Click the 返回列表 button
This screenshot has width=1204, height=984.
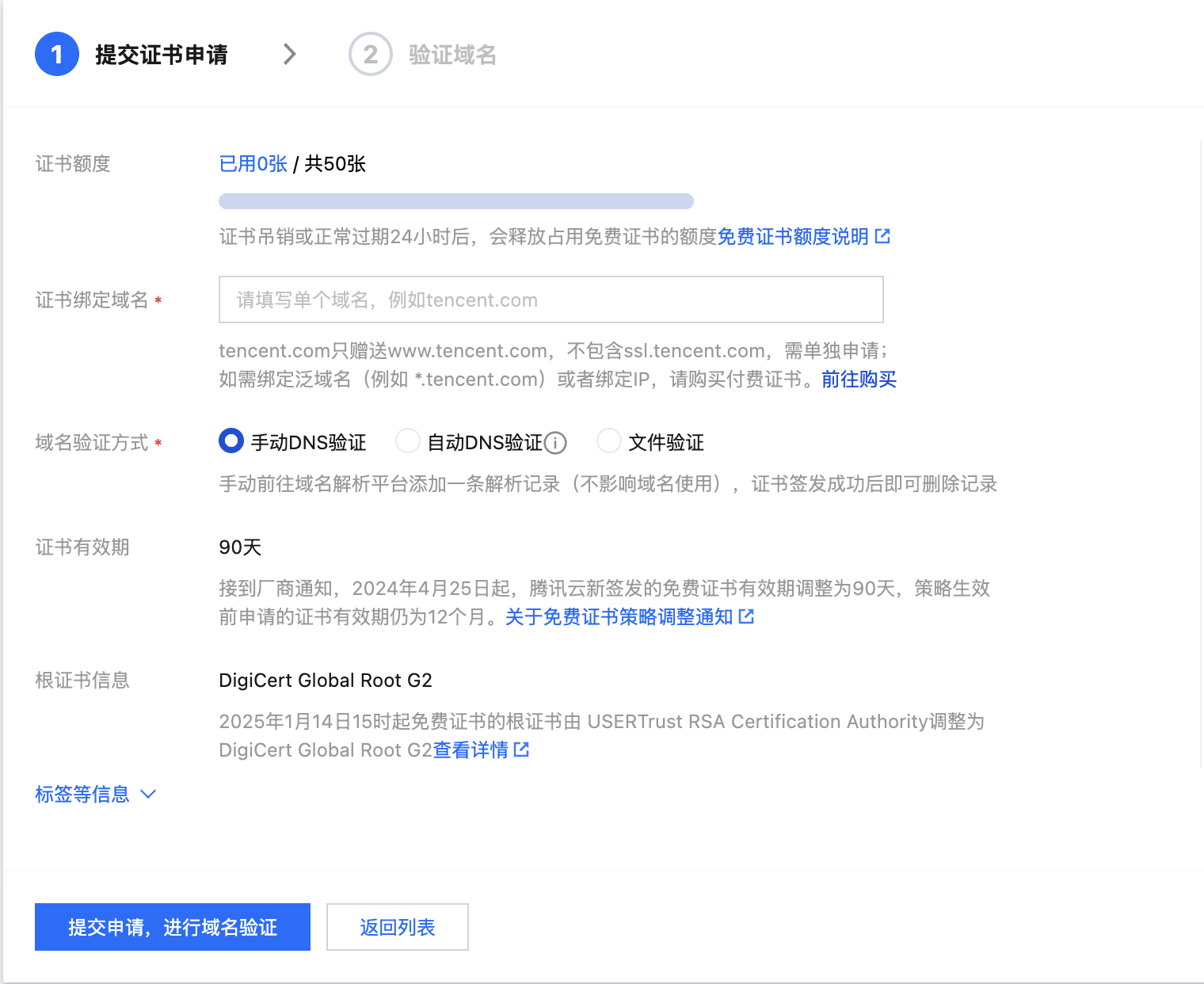(x=398, y=927)
